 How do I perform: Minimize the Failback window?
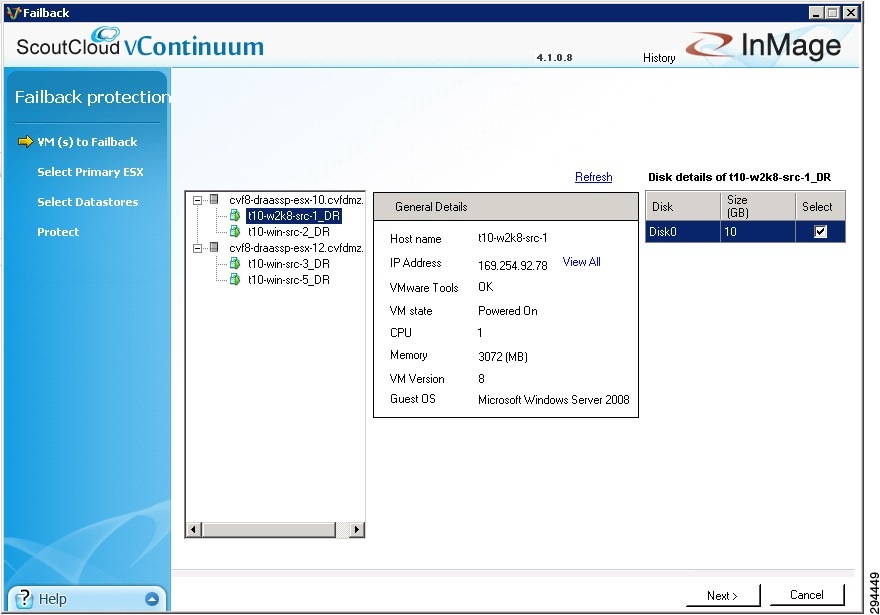(817, 13)
